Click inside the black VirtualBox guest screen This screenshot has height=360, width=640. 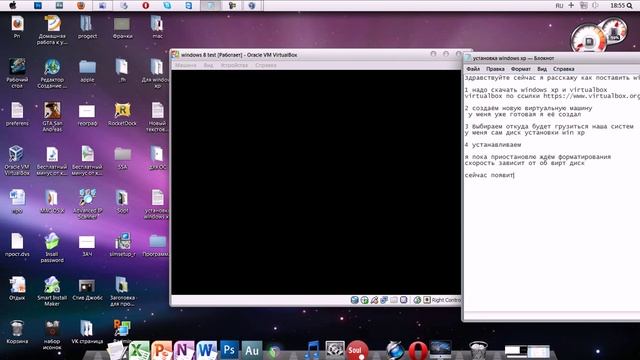pos(316,182)
